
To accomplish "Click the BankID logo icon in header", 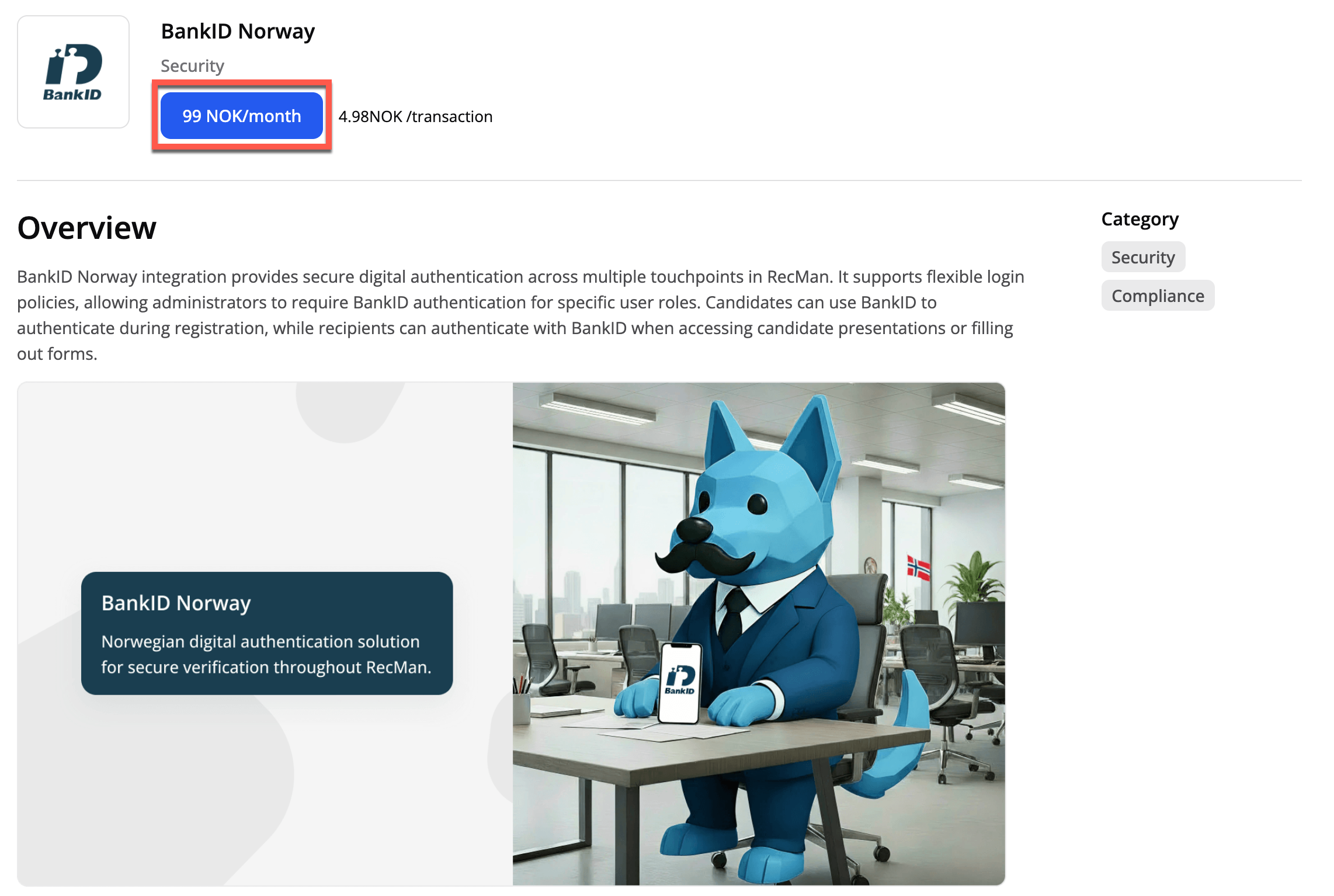I will (x=73, y=72).
